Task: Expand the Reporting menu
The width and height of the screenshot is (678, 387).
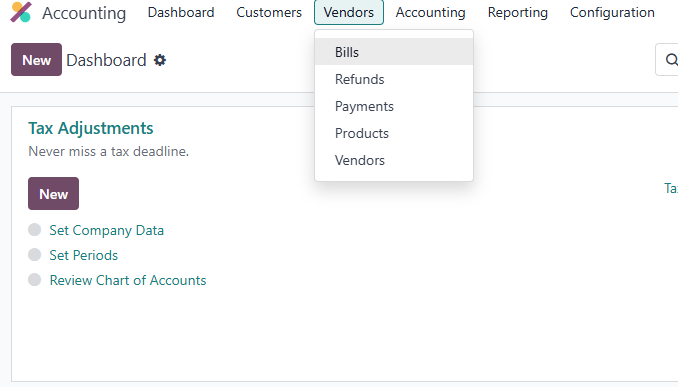Action: [x=518, y=13]
